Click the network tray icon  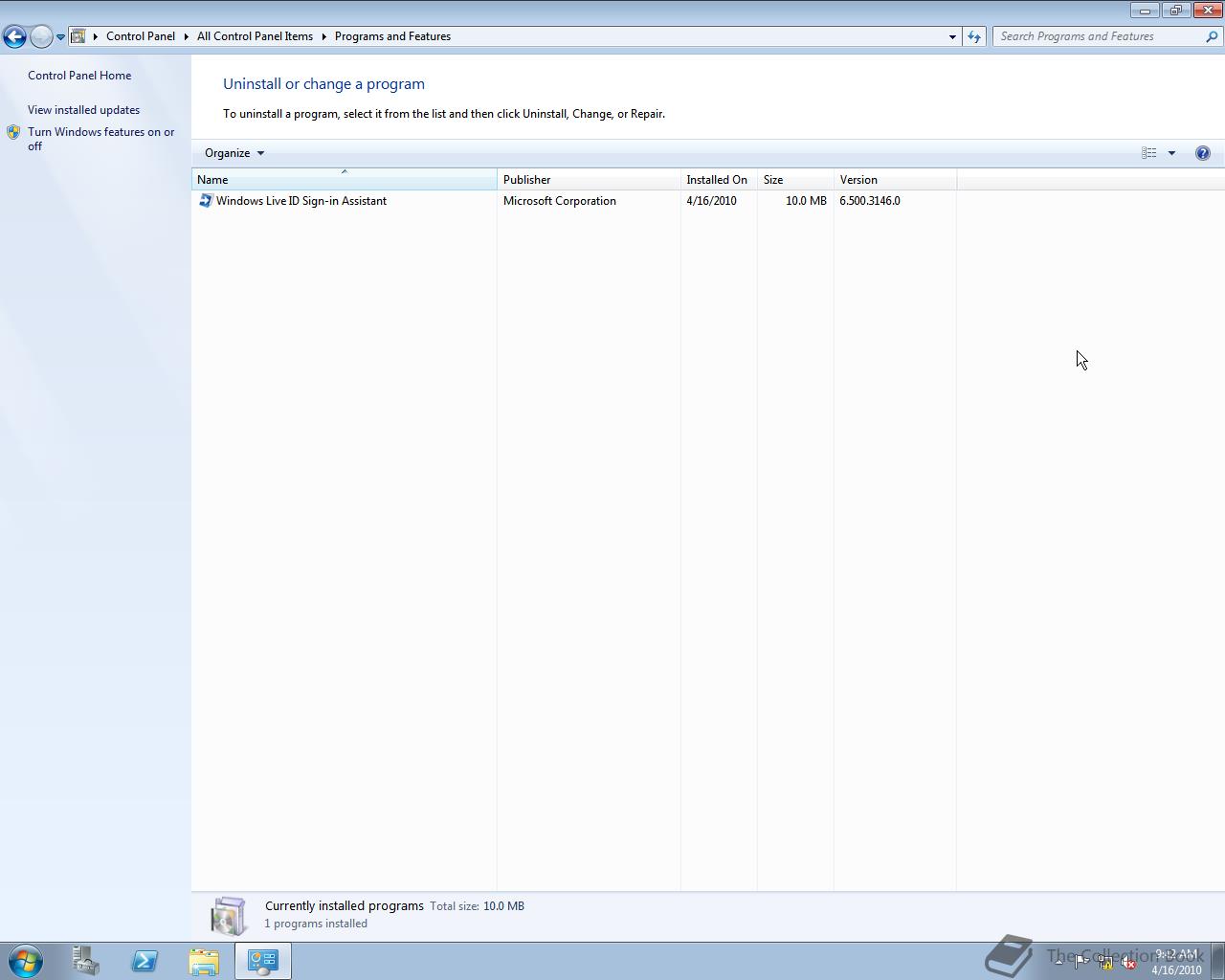click(x=1105, y=963)
